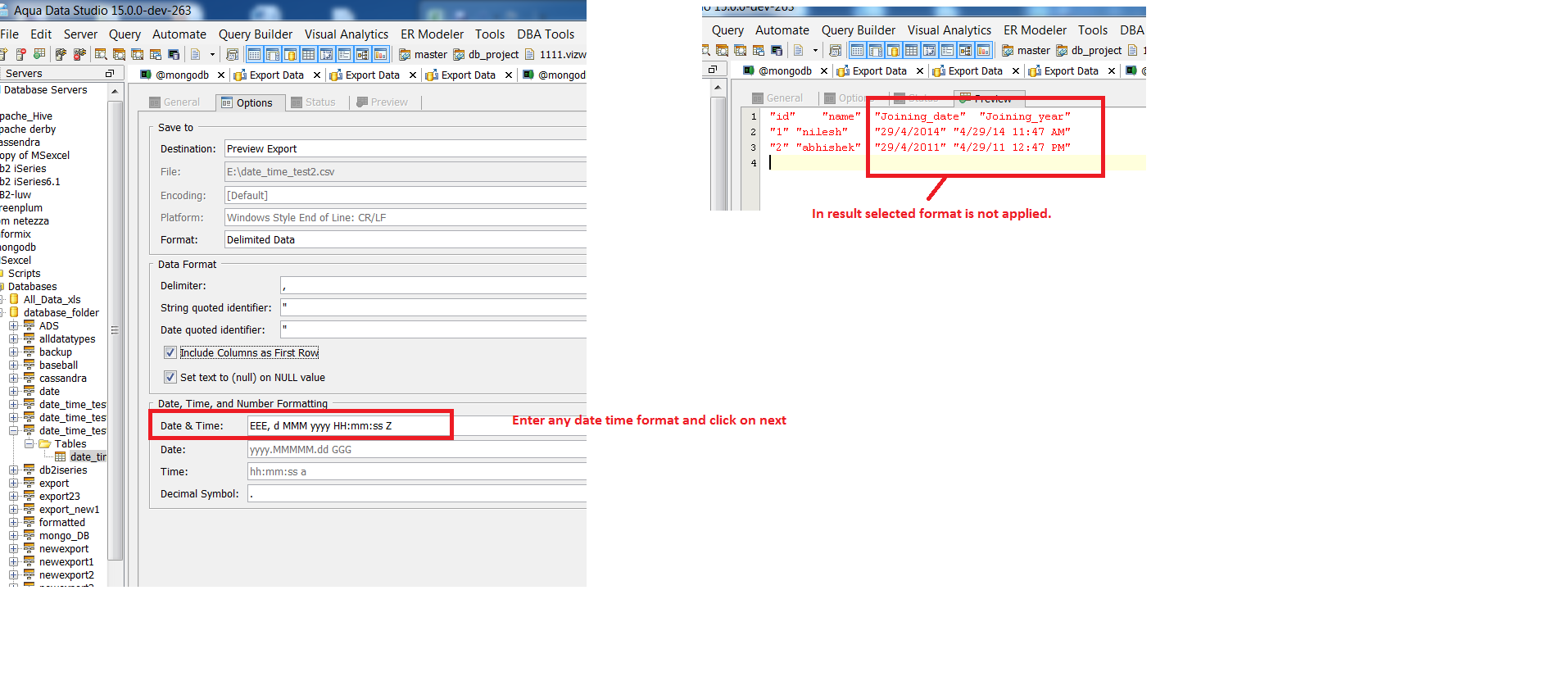
Task: Toggle the first highlighted grid-view toolbar button
Action: [254, 54]
